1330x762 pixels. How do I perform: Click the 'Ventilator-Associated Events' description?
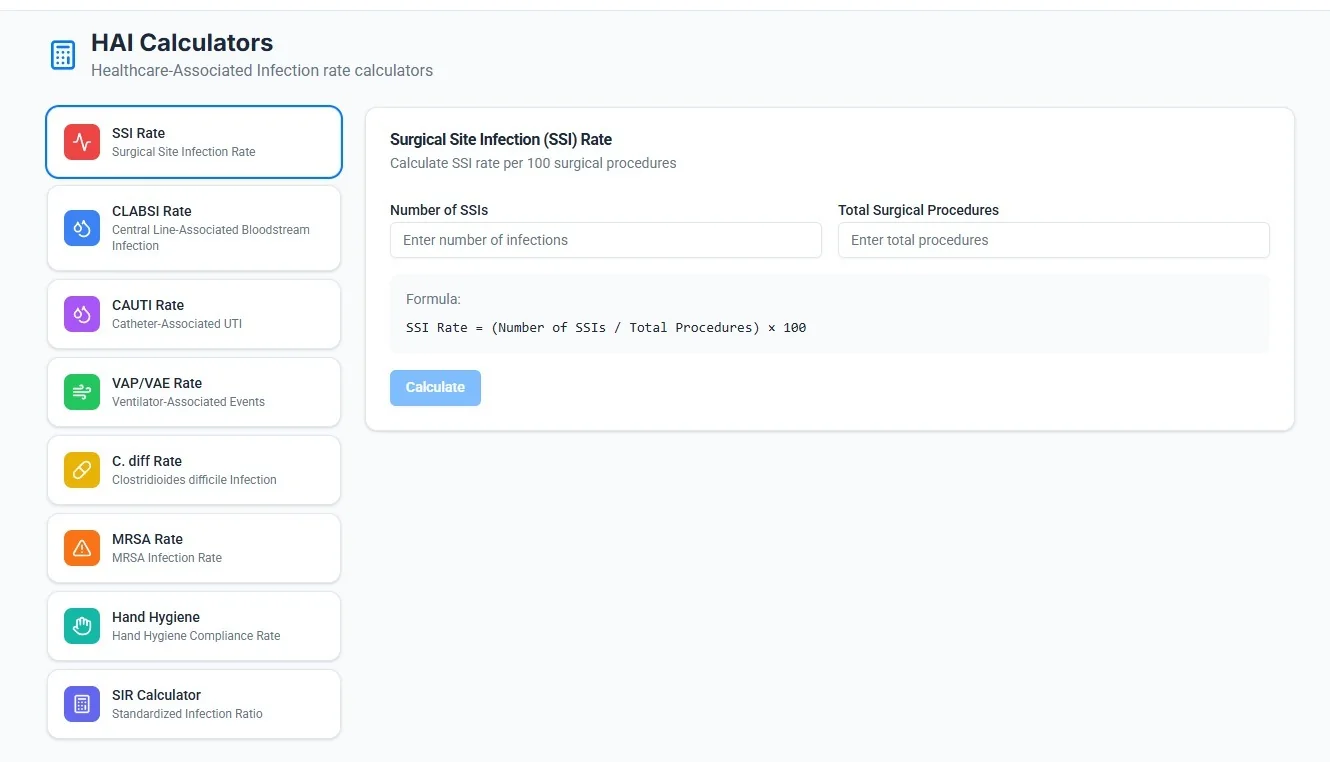pos(188,402)
